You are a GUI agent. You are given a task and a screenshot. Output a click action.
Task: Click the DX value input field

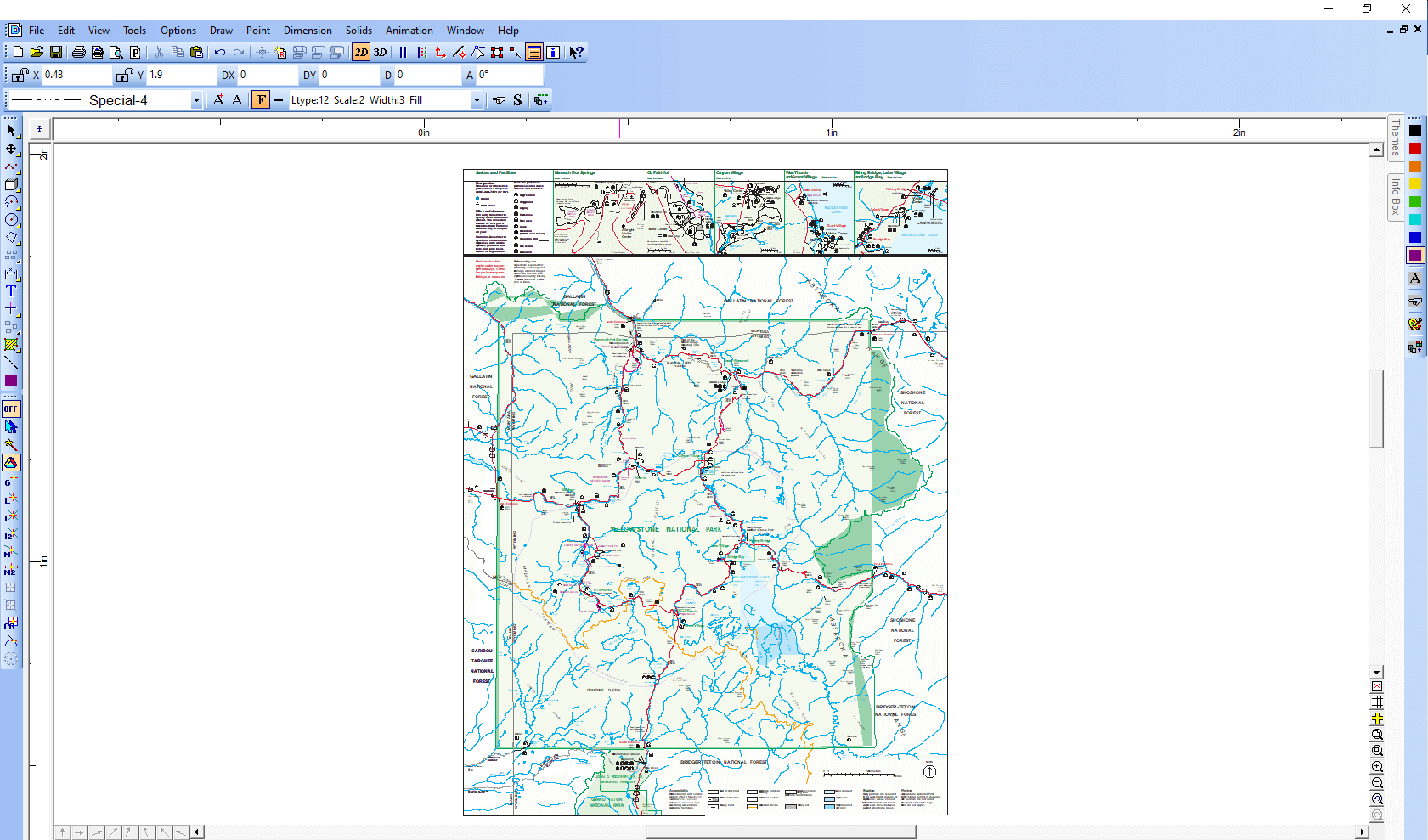point(263,75)
